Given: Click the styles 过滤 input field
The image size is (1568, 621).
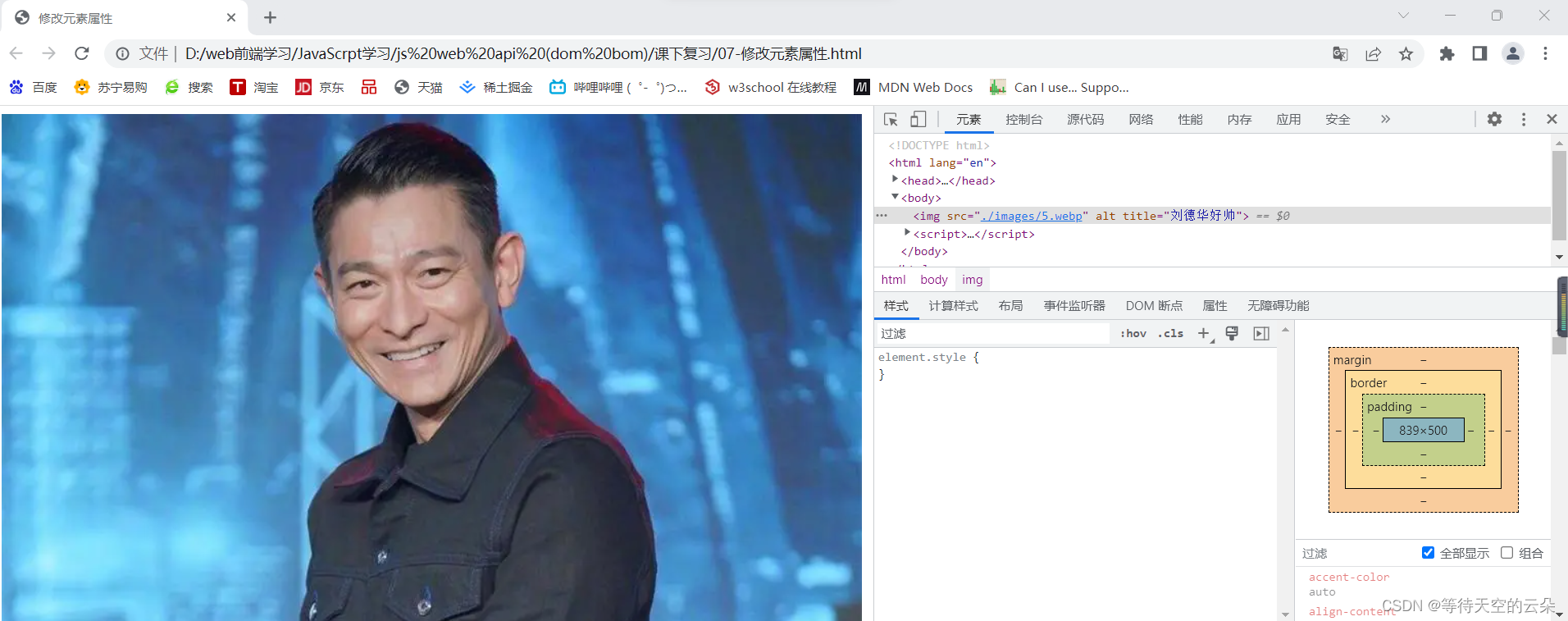Looking at the screenshot, I should coord(992,333).
